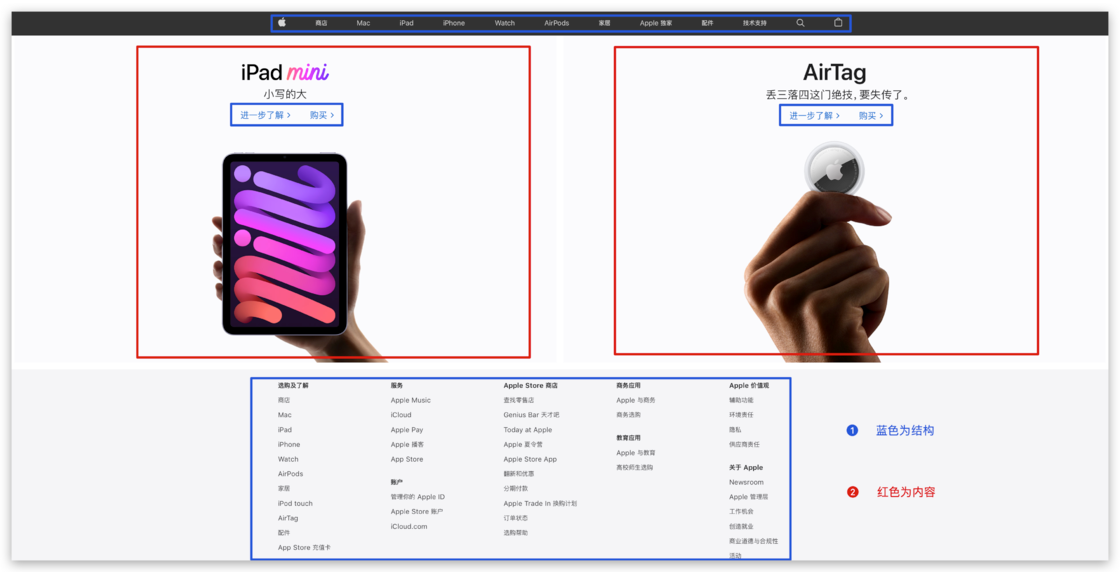Open App Store link under 服务
1120x572 pixels.
pos(407,459)
